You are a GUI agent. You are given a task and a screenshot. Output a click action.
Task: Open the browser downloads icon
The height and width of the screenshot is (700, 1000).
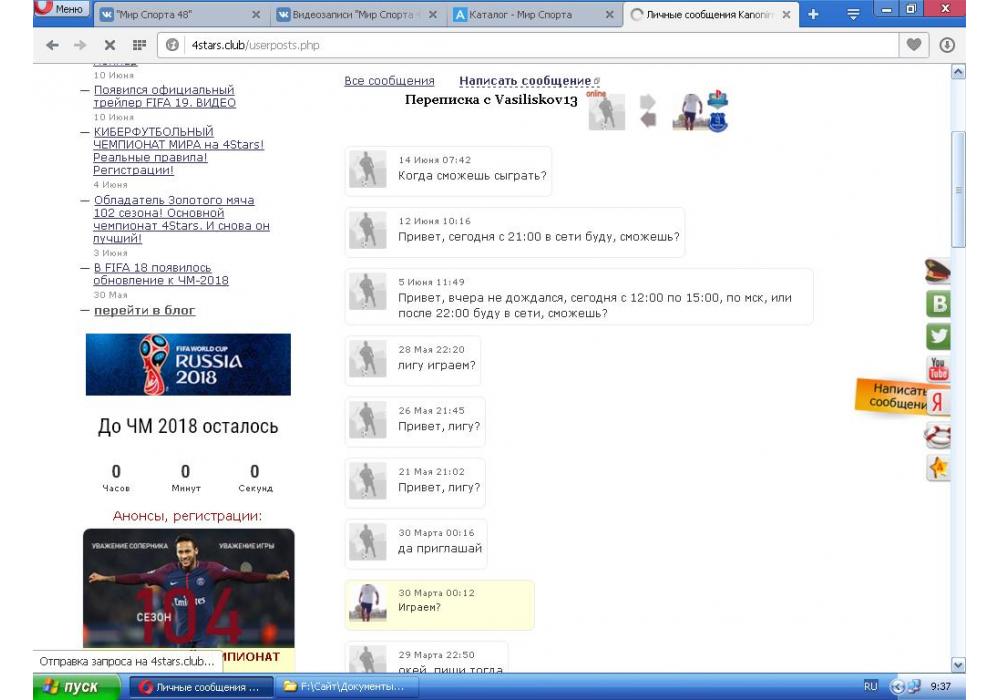(946, 45)
